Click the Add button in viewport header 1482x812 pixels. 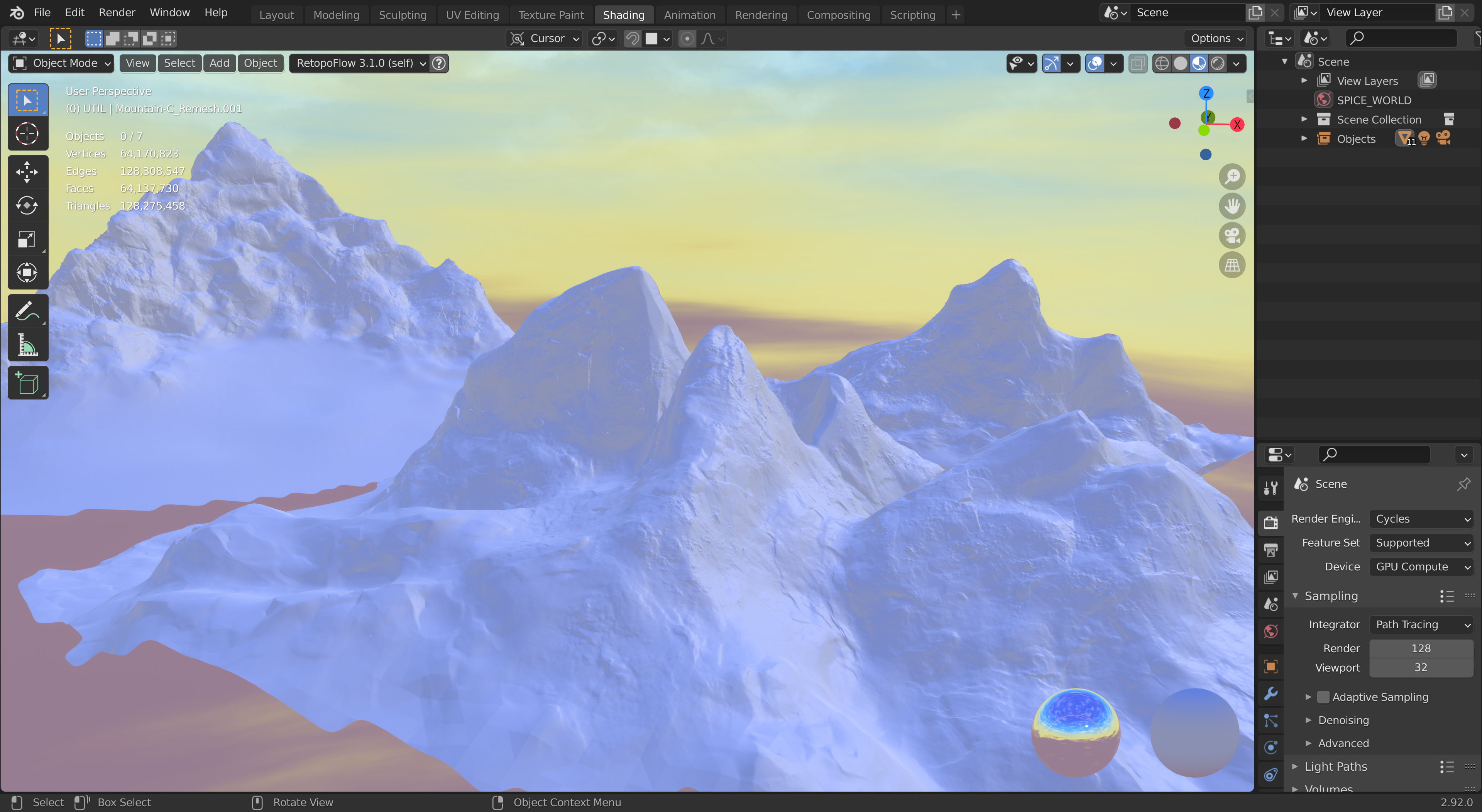click(x=219, y=63)
